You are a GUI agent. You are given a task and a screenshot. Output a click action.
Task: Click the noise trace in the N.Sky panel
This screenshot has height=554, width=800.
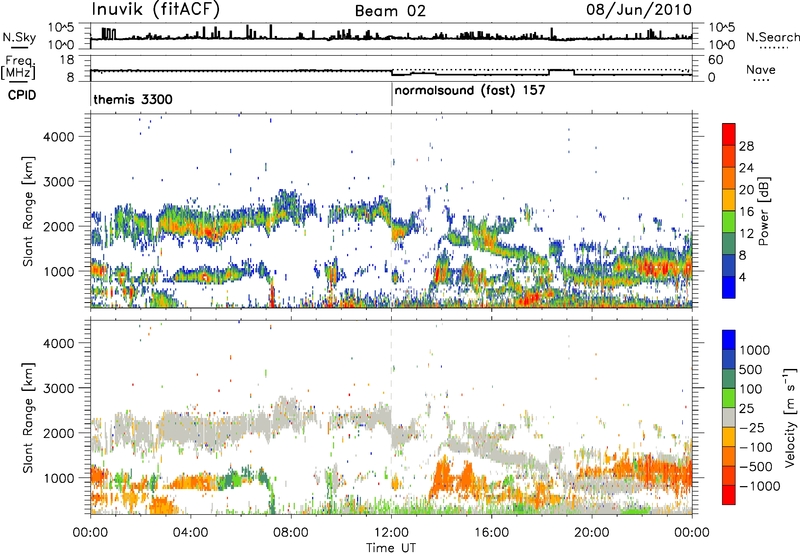pos(391,37)
